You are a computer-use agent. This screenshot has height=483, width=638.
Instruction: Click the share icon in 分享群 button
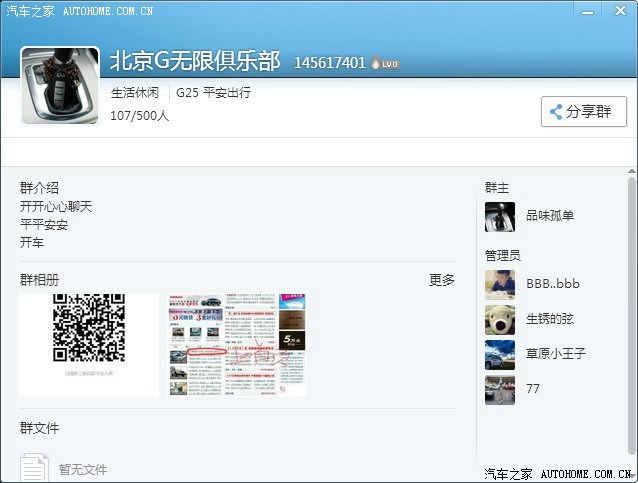click(555, 112)
